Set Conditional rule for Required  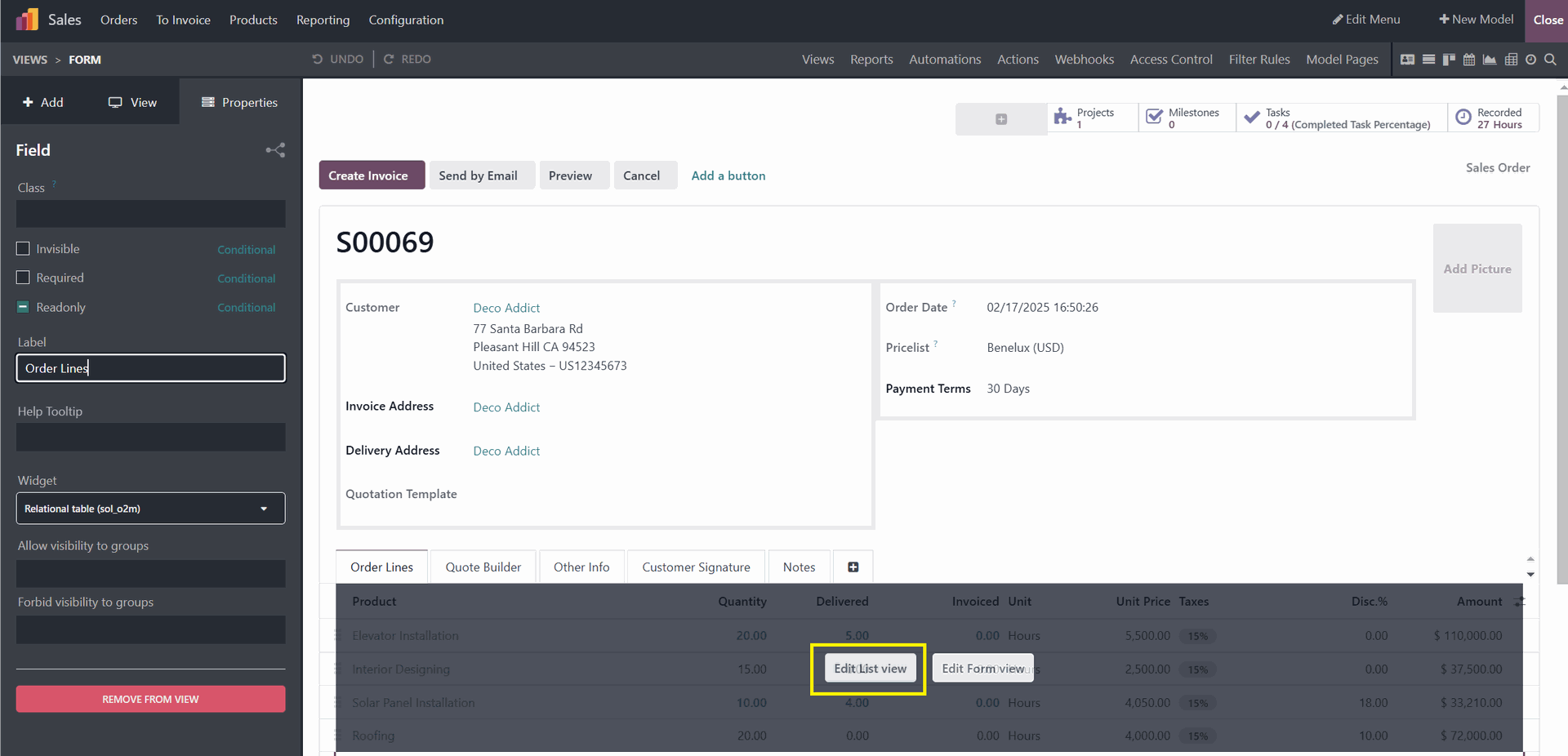[246, 278]
